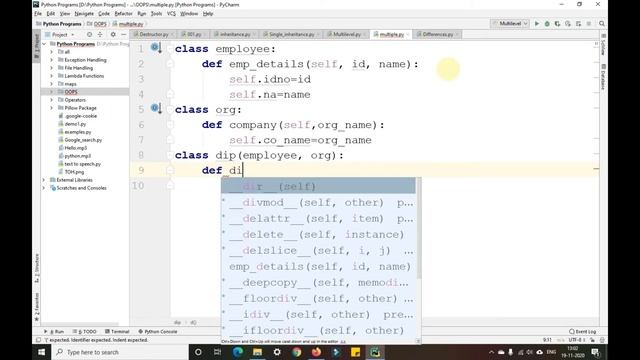Open the VCS menu
This screenshot has height=360, width=640.
171,13
